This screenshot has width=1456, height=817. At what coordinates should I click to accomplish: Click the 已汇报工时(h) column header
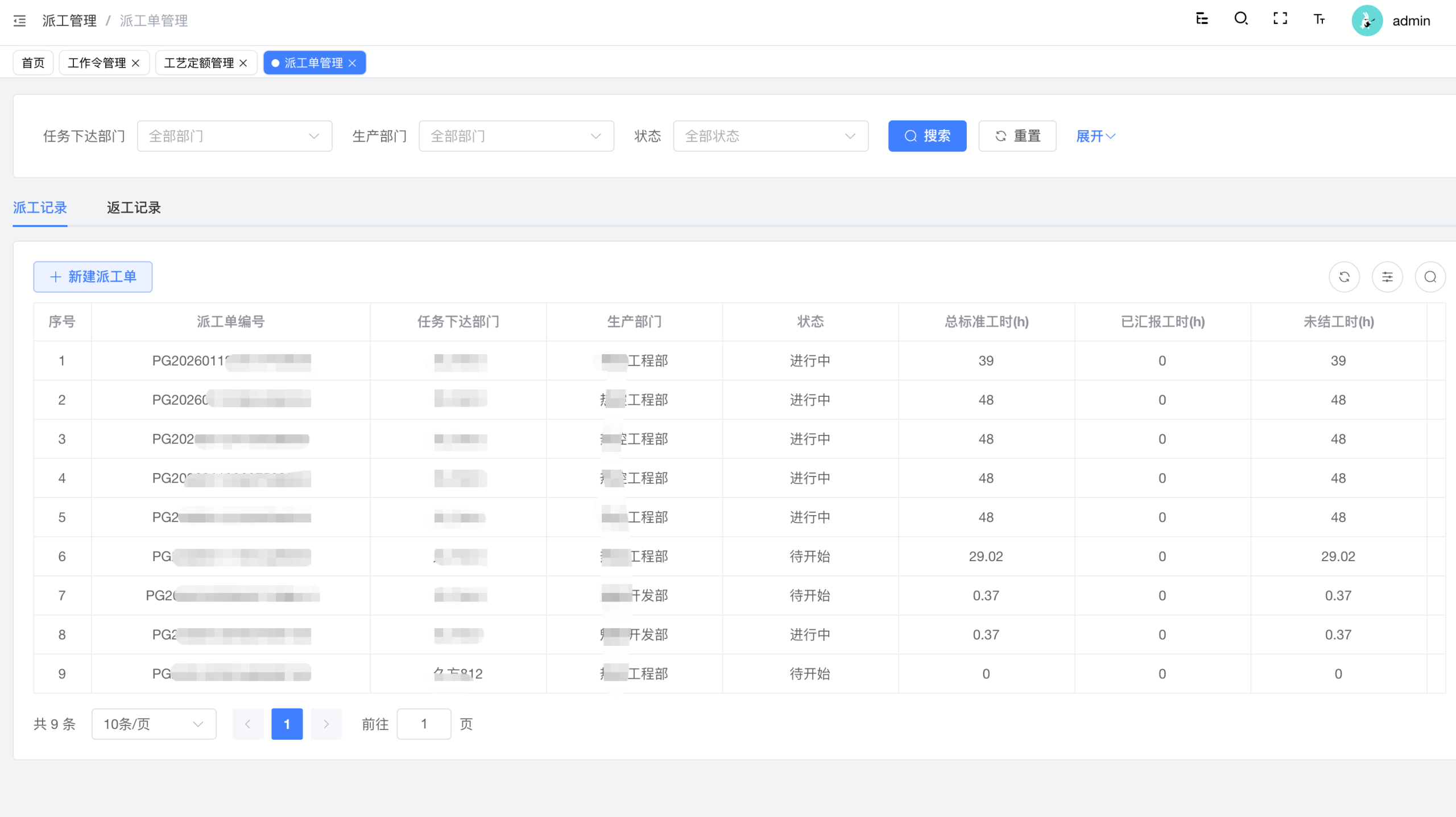coord(1163,322)
